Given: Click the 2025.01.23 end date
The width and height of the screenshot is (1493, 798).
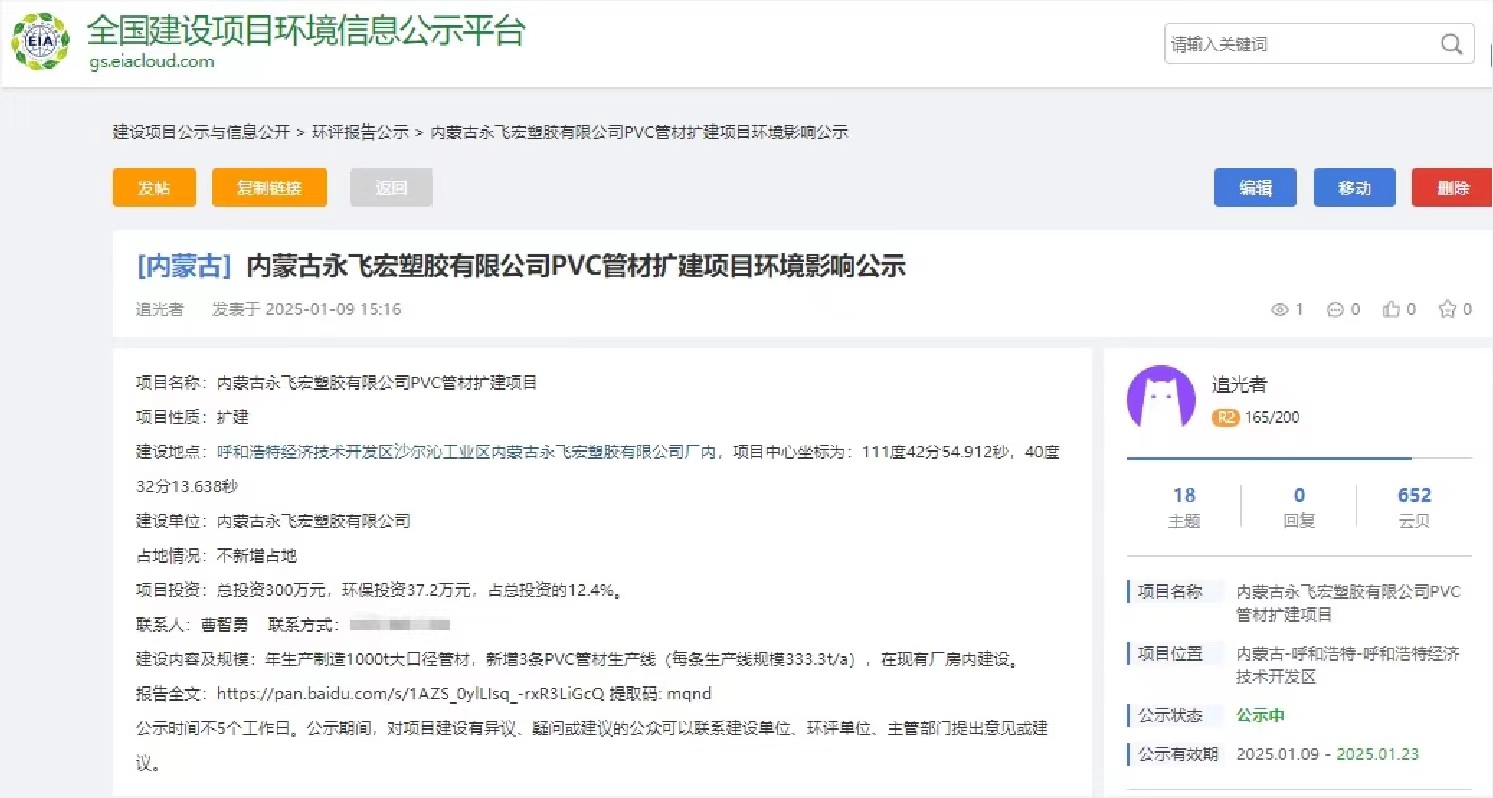Looking at the screenshot, I should (1378, 754).
